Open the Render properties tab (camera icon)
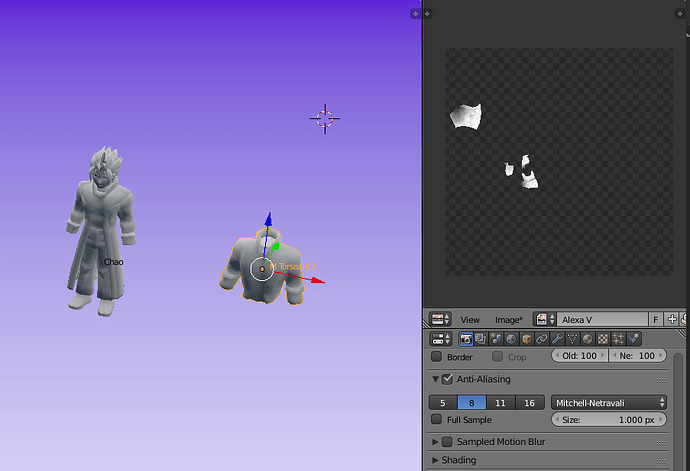The image size is (690, 471). [466, 339]
